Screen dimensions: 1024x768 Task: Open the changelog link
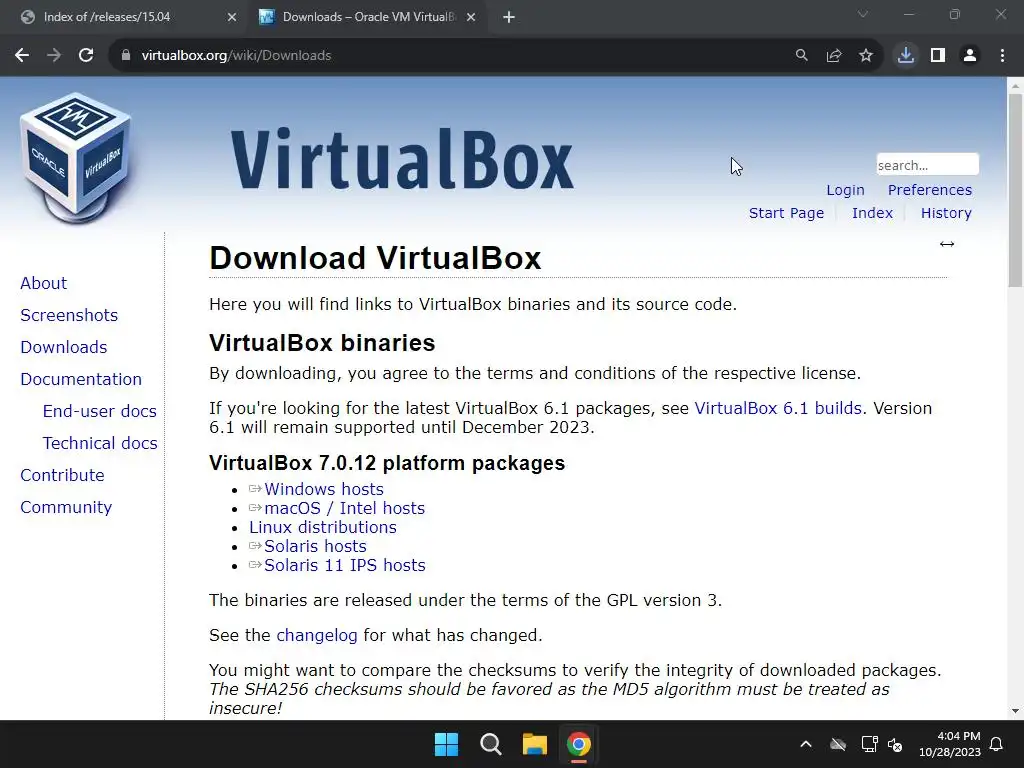tap(317, 635)
